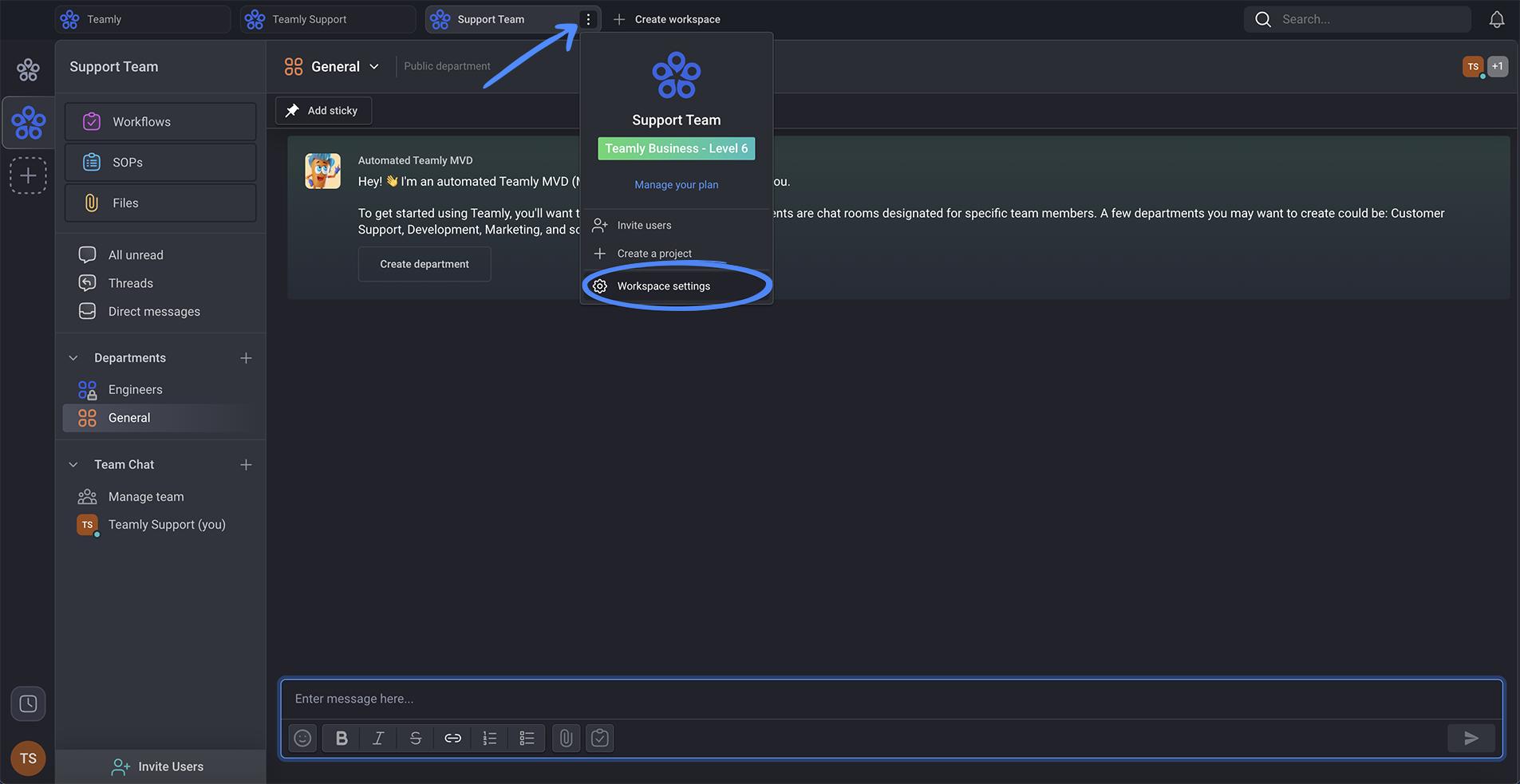Add a new workspace with dashed plus icon
This screenshot has height=784, width=1520.
pyautogui.click(x=28, y=175)
